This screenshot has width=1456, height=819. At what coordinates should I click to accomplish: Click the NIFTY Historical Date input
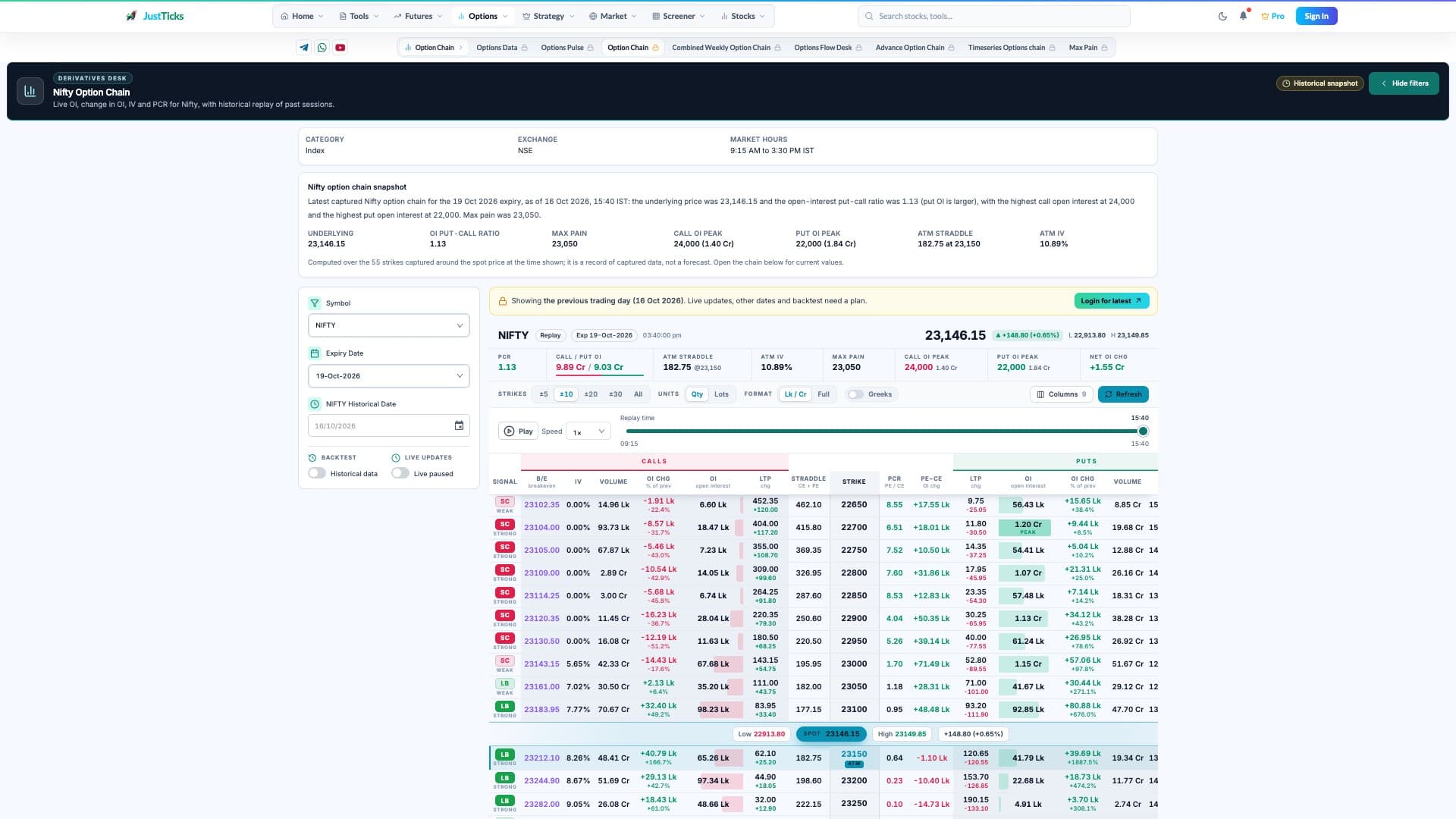coord(388,426)
